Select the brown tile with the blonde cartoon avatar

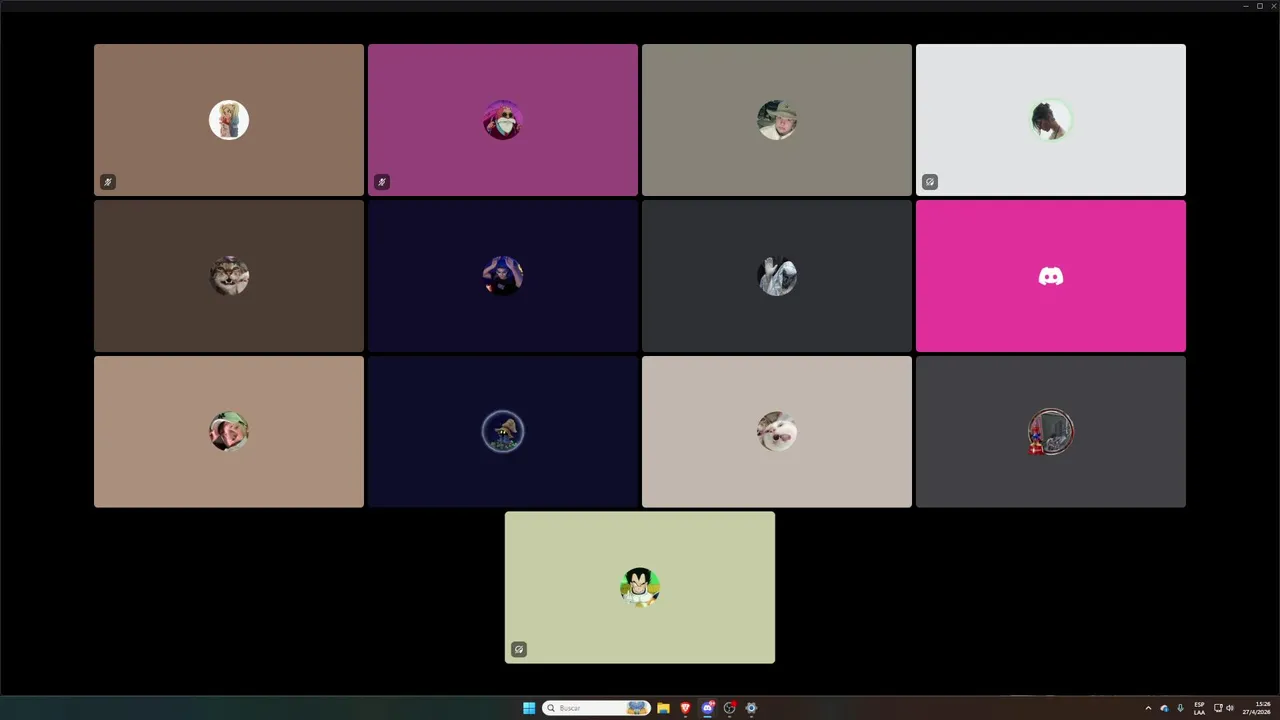(229, 120)
